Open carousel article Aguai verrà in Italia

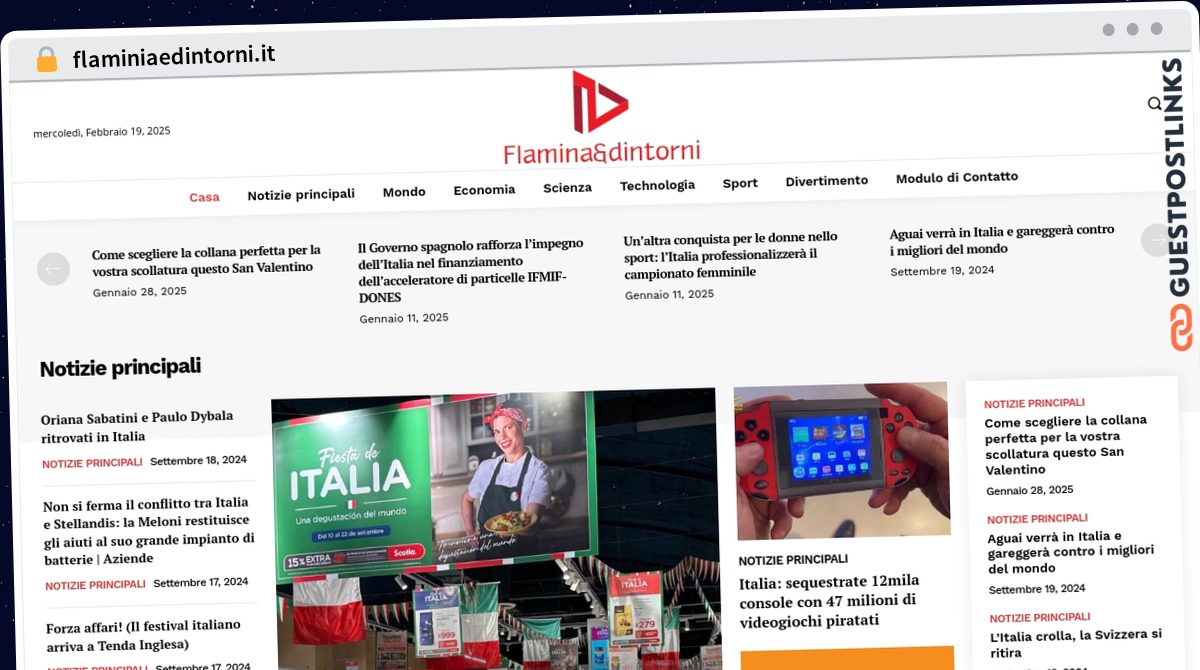[x=1002, y=239]
